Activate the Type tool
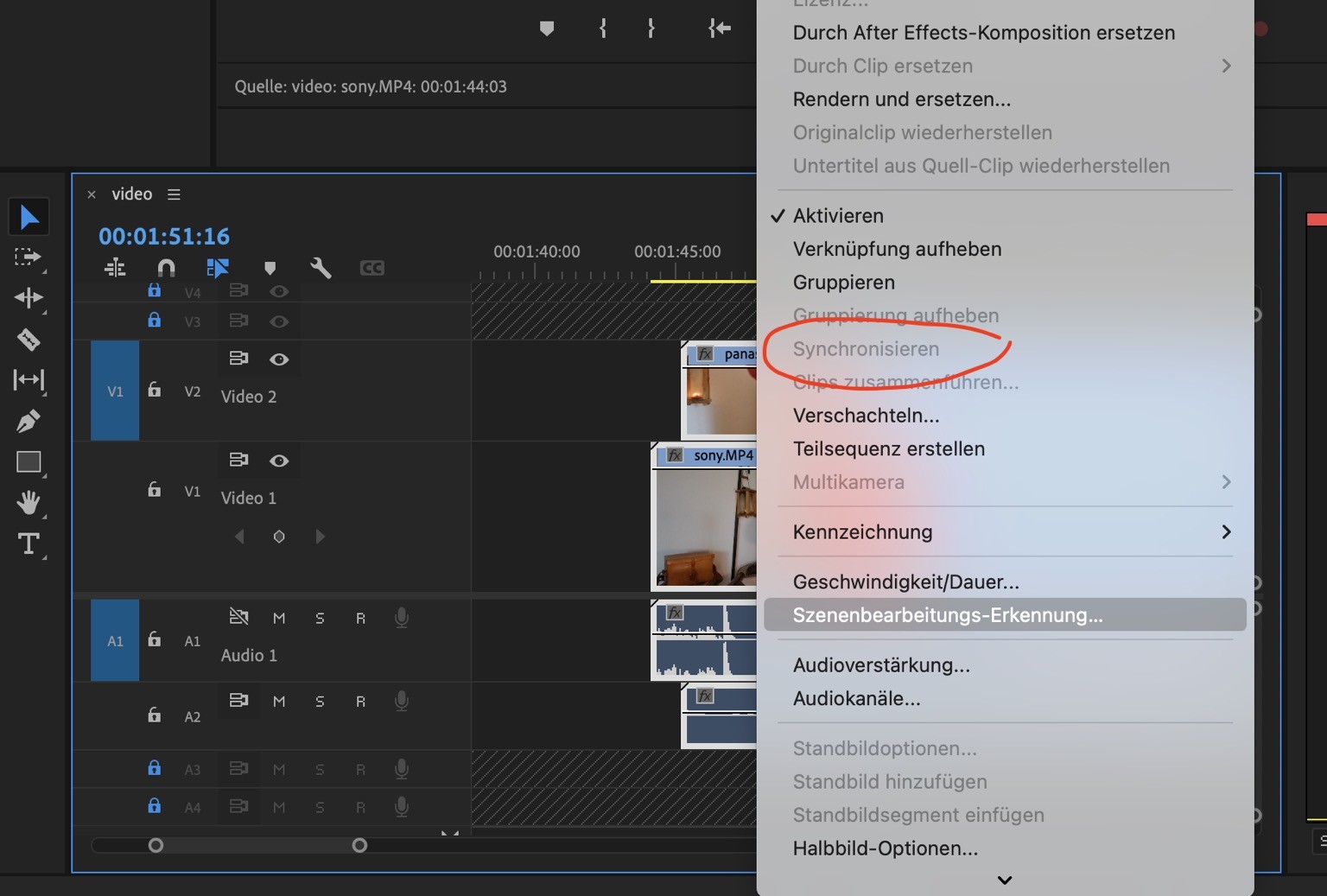 coord(29,544)
